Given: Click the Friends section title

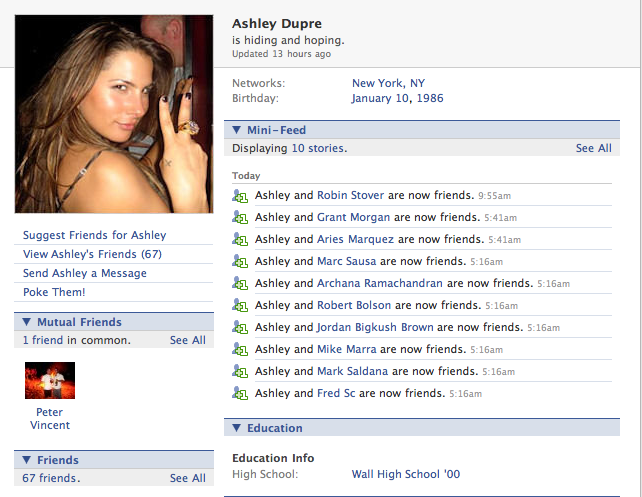Looking at the screenshot, I should tap(58, 460).
